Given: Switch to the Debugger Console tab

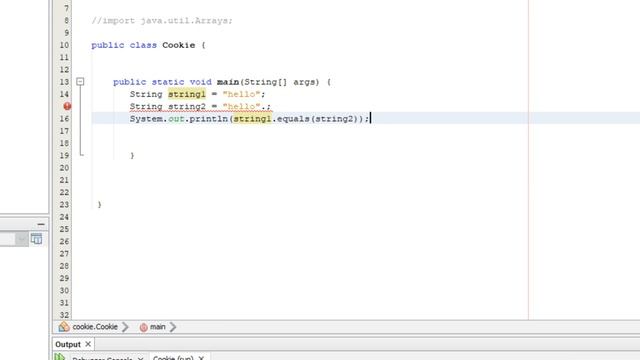Looking at the screenshot, I should point(102,358).
